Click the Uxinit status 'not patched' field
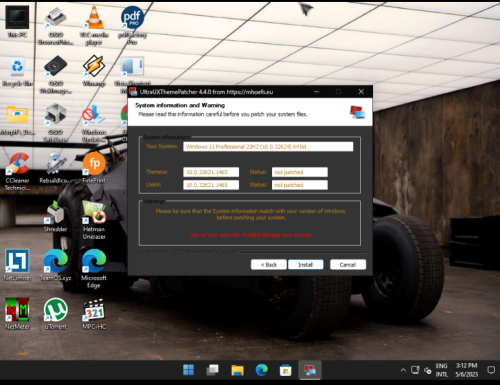Viewport: 500px width, 385px height. (x=300, y=185)
